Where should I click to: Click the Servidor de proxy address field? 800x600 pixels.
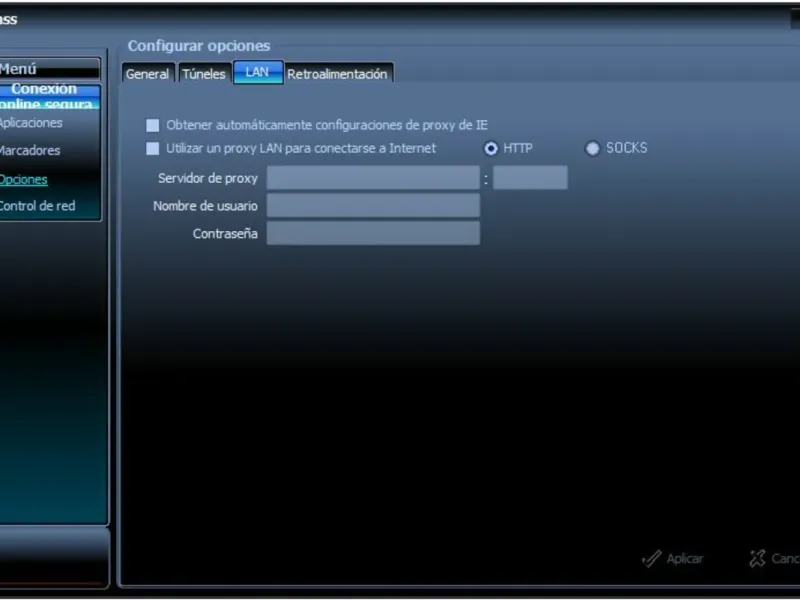[373, 178]
